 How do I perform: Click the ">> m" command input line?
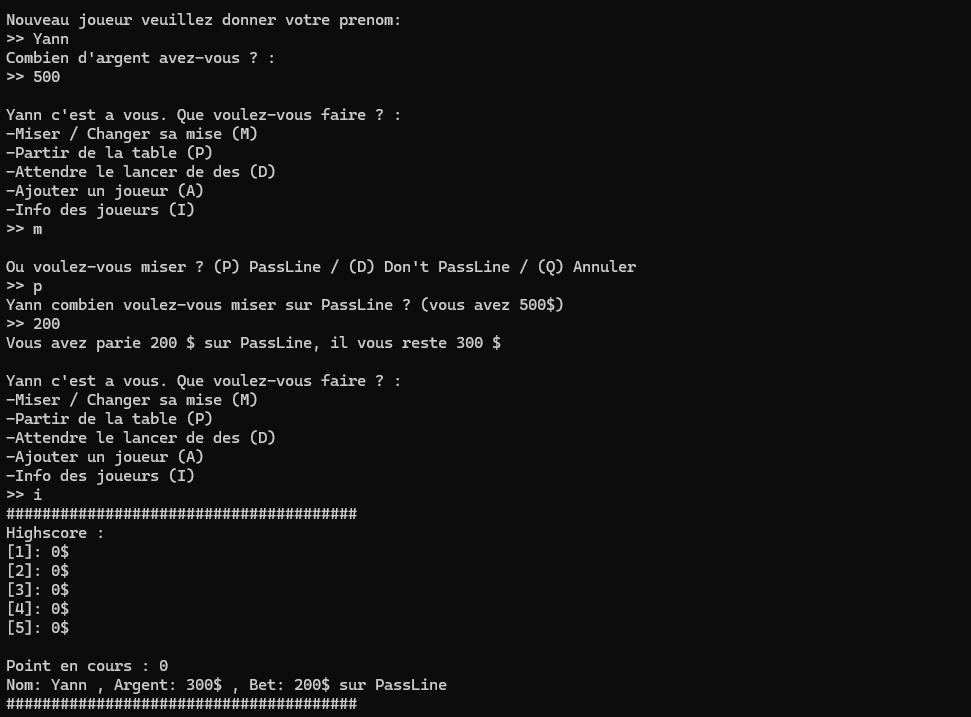(24, 229)
